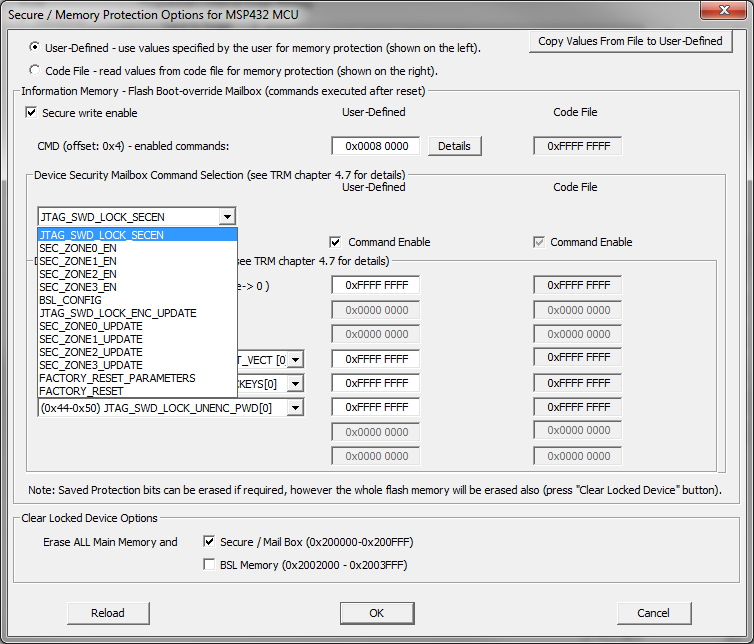The width and height of the screenshot is (754, 644).
Task: Open CMD Details button
Action: [454, 146]
